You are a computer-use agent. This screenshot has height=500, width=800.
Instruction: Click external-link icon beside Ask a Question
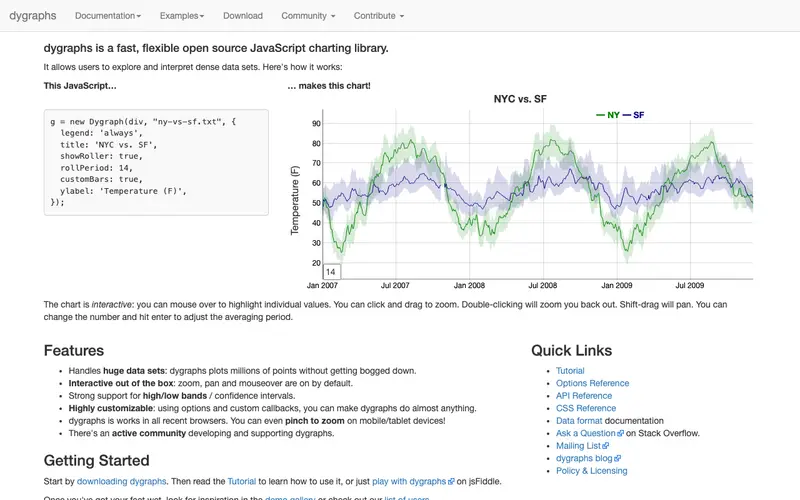tap(620, 433)
